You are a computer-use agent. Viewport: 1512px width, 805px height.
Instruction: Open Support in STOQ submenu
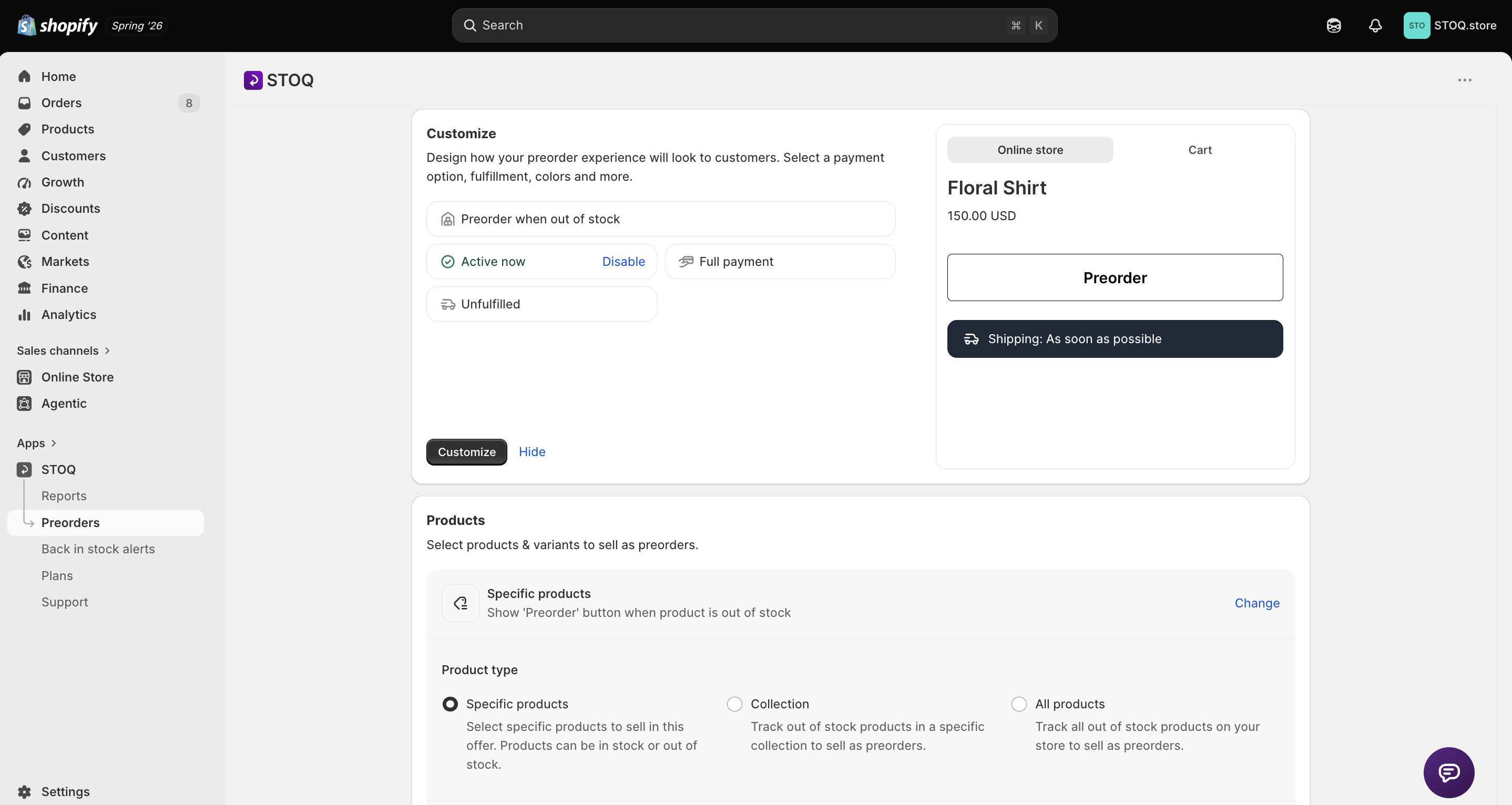(x=65, y=602)
